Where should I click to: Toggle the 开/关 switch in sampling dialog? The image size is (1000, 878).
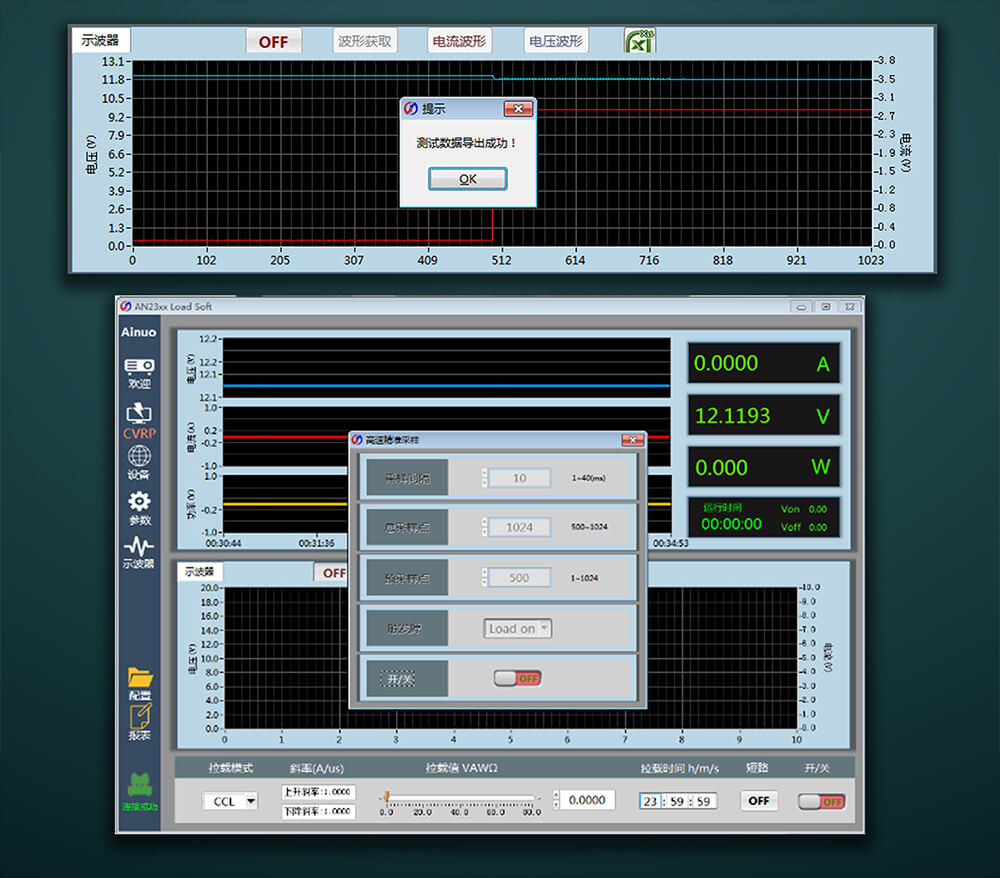pyautogui.click(x=517, y=678)
